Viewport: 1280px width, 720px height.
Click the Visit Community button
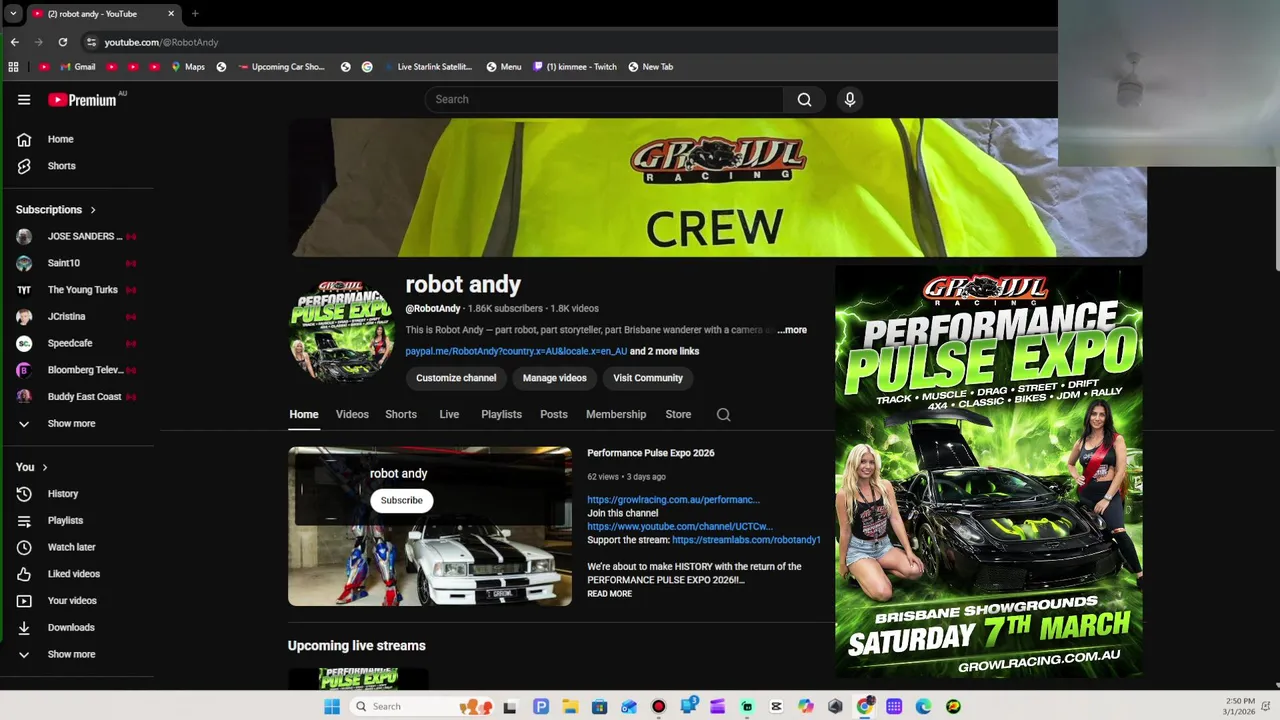648,378
